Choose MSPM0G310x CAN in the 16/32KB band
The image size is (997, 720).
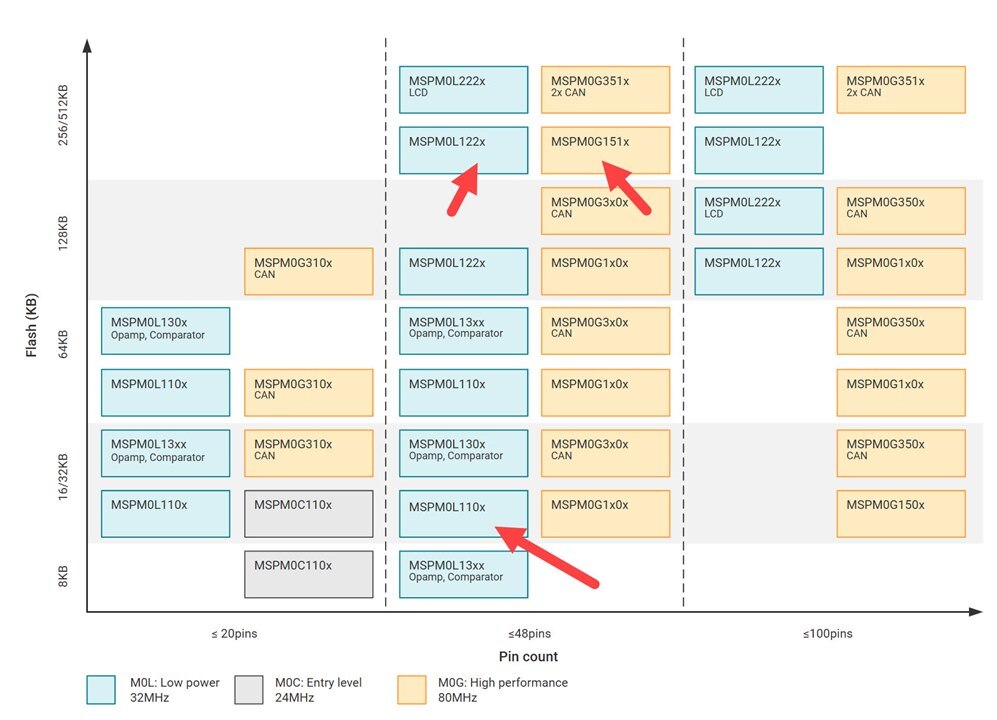(308, 453)
